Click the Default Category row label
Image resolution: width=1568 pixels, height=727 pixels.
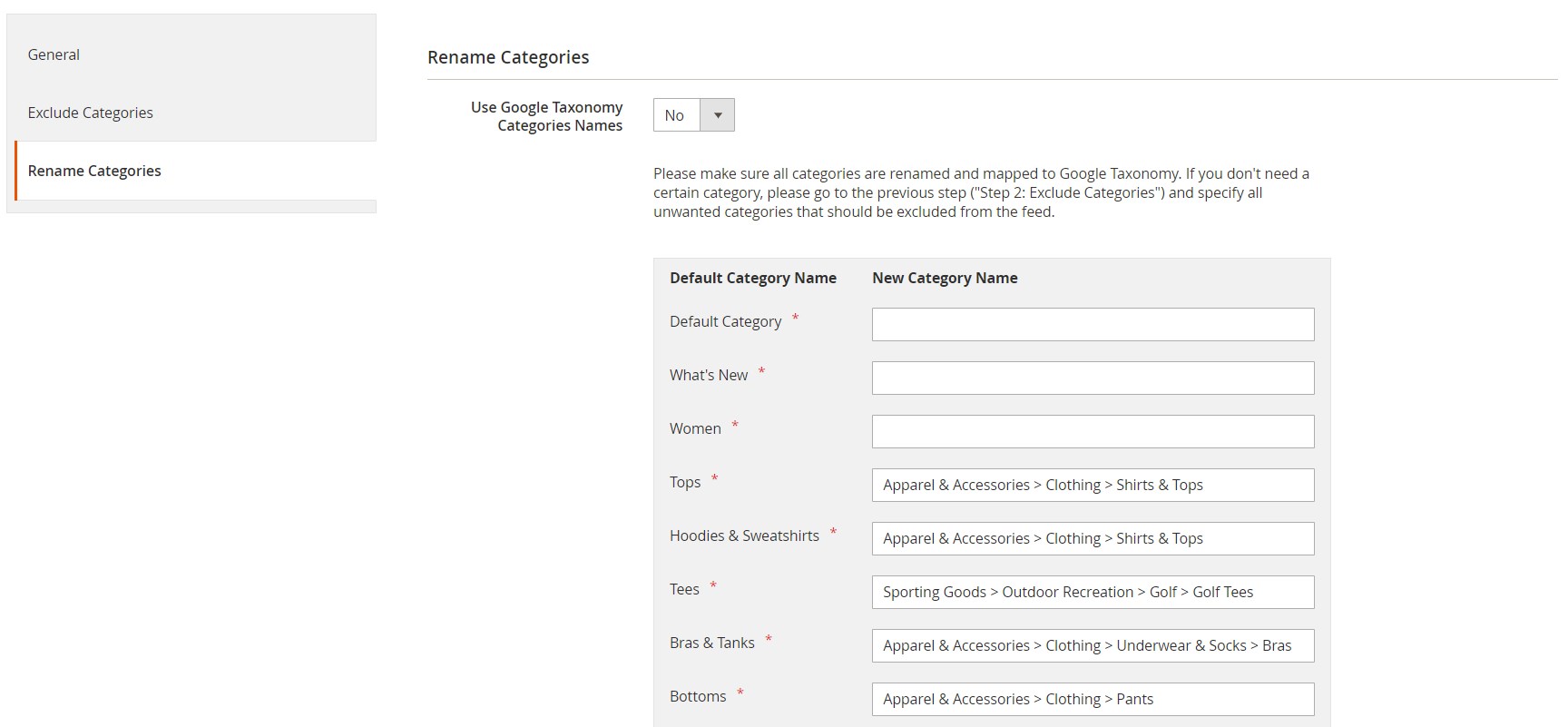[x=725, y=321]
